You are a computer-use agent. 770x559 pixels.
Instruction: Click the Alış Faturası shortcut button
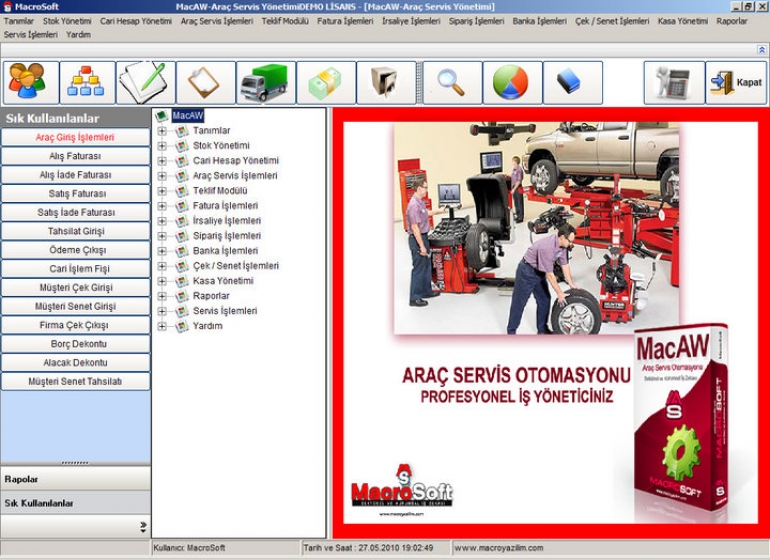coord(76,156)
